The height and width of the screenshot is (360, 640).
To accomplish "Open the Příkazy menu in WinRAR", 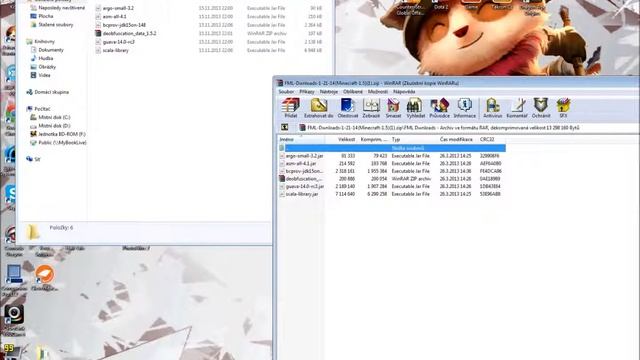I will [x=307, y=92].
